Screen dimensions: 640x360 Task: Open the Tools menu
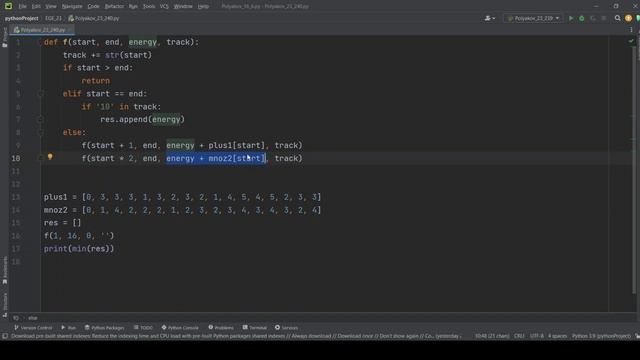[x=149, y=7]
